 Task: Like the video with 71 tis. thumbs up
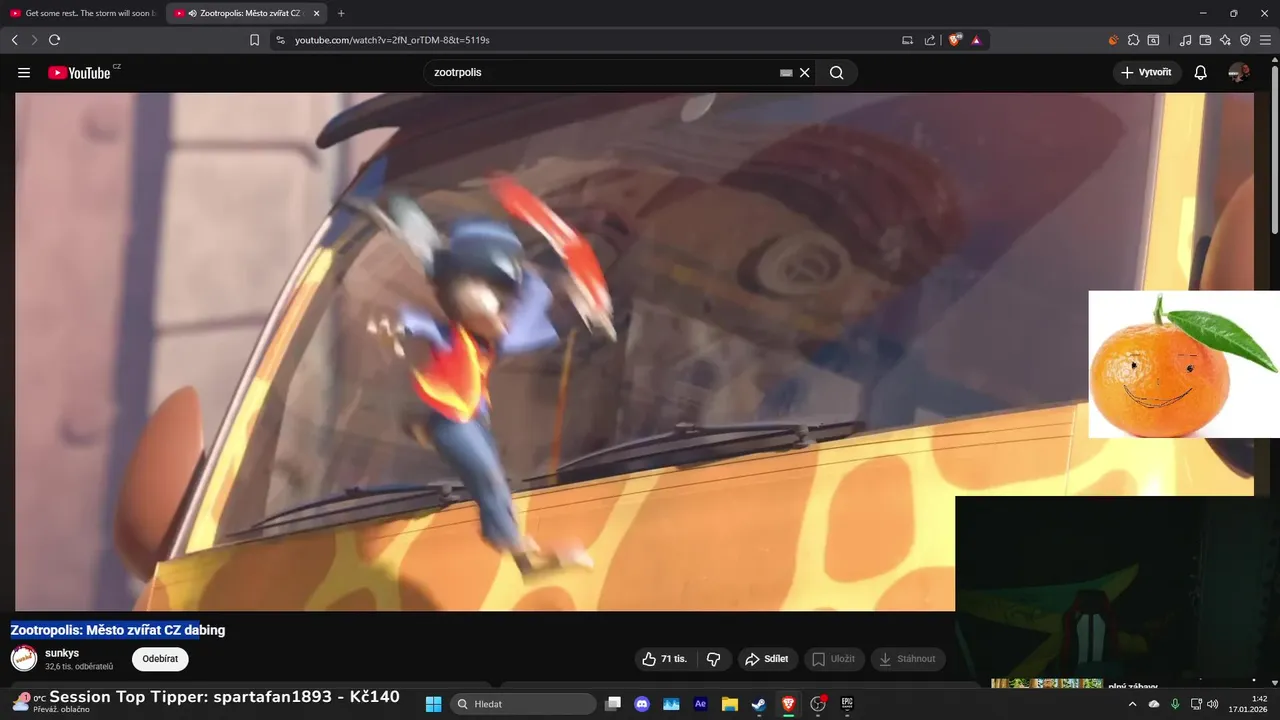[x=665, y=659]
